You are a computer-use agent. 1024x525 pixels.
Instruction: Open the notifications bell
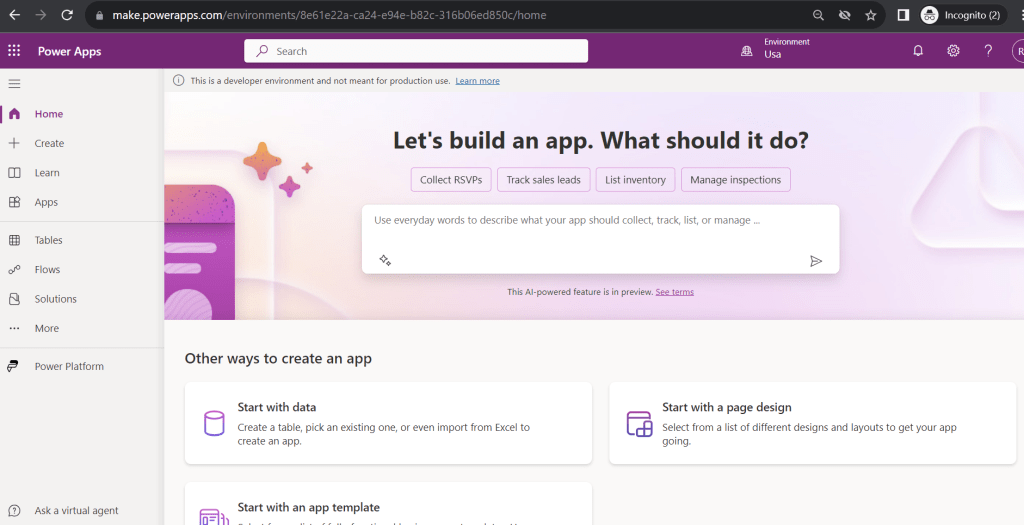(918, 51)
